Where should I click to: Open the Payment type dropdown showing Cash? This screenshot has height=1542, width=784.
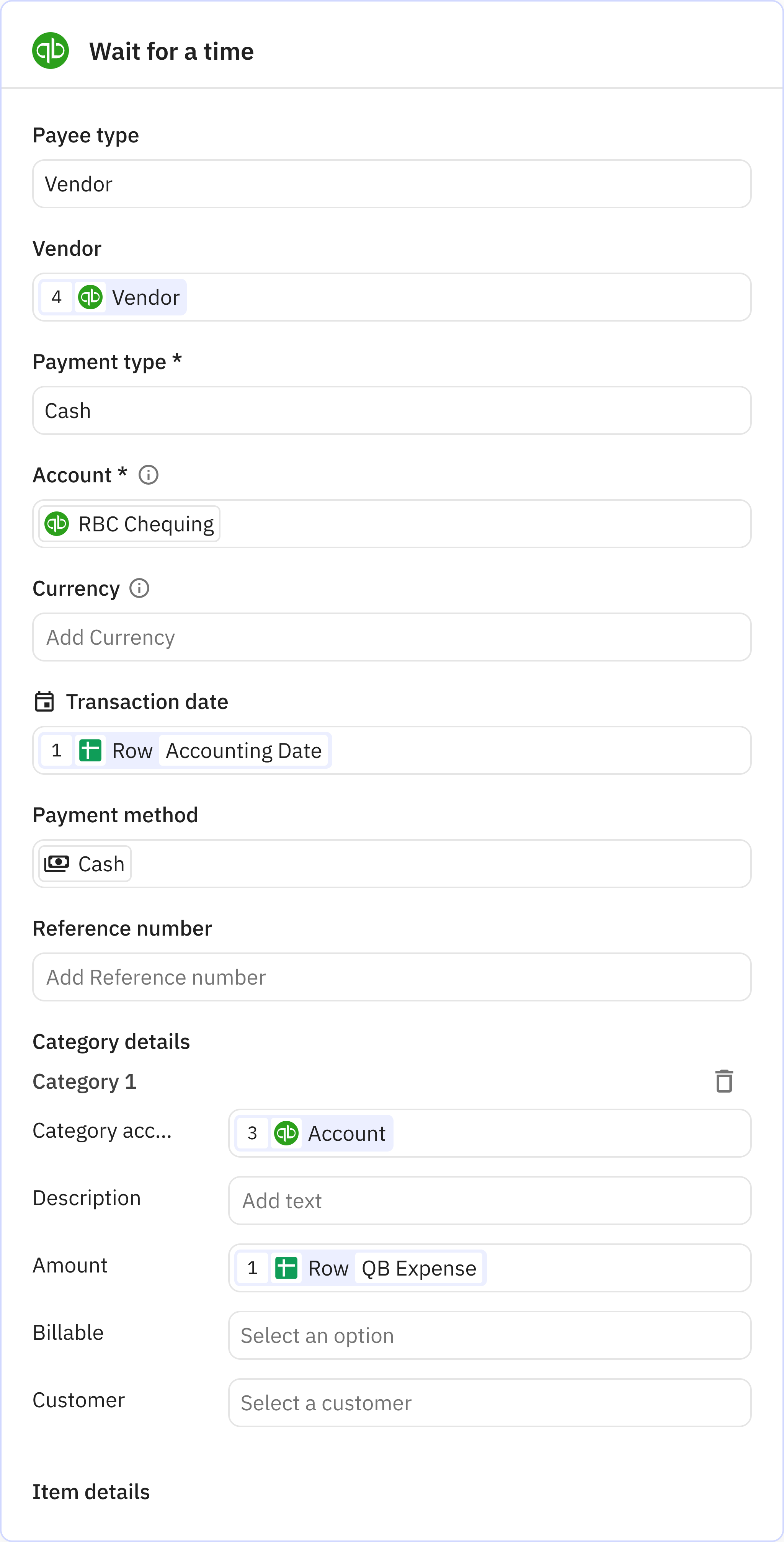coord(391,411)
